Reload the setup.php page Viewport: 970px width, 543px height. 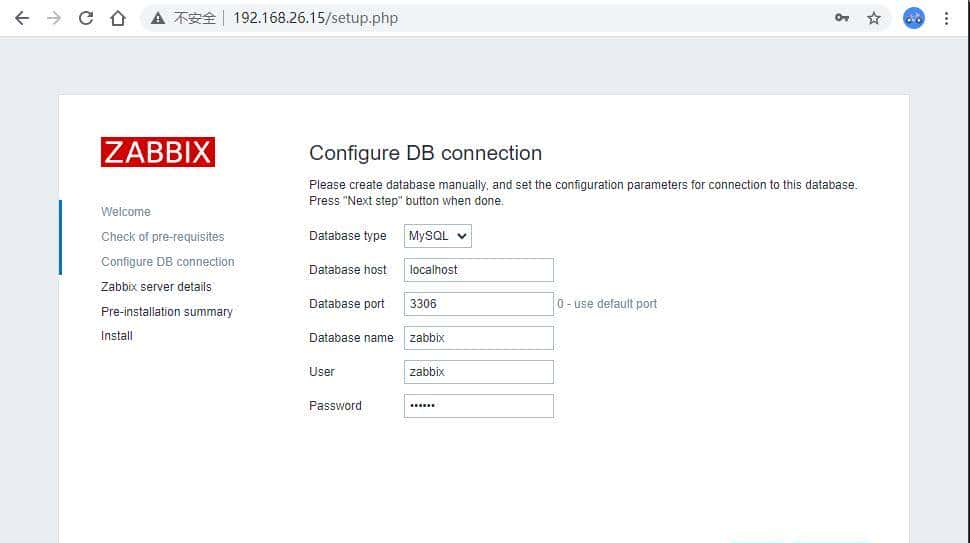pyautogui.click(x=86, y=18)
